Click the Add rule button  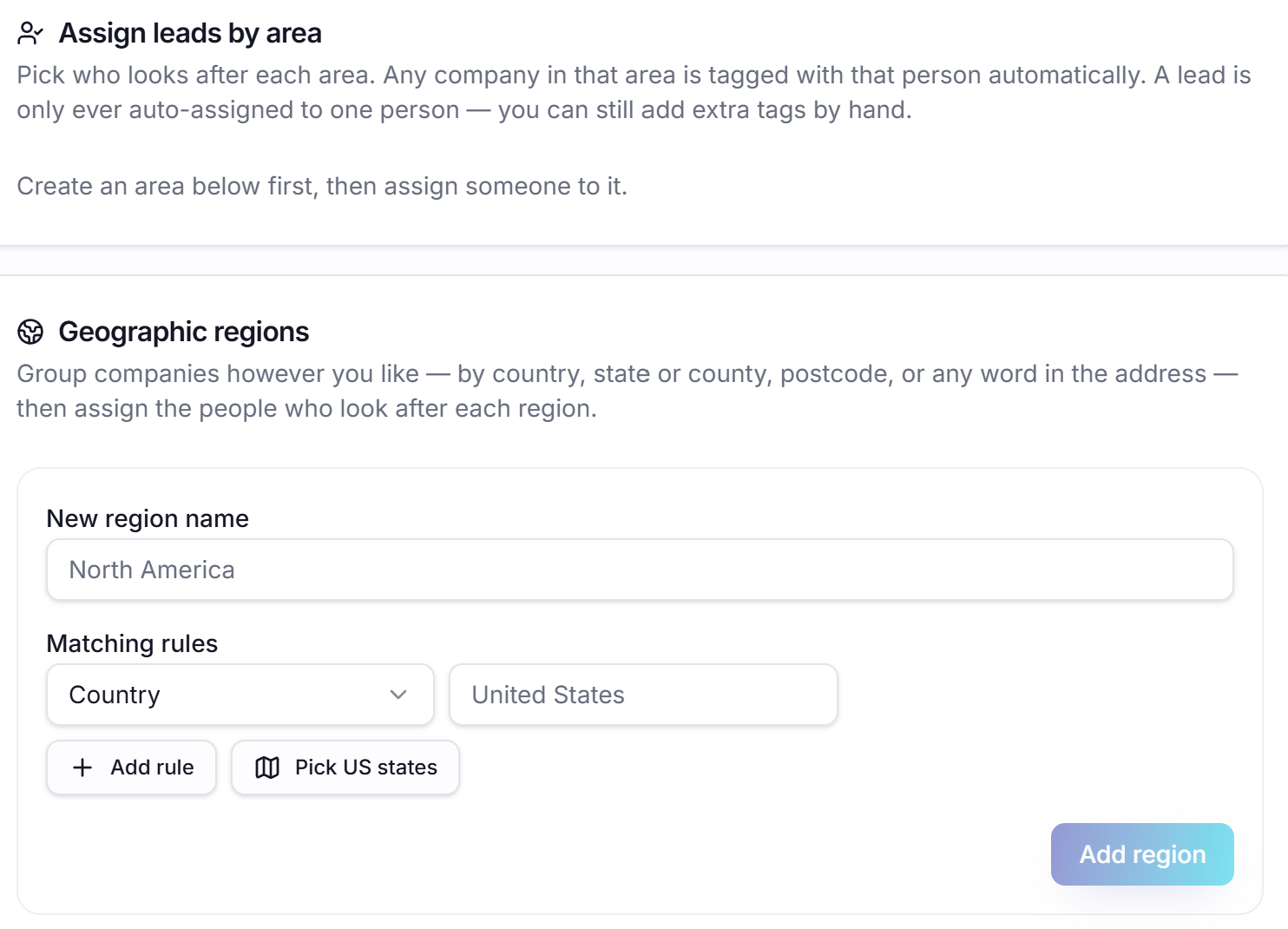[x=131, y=768]
